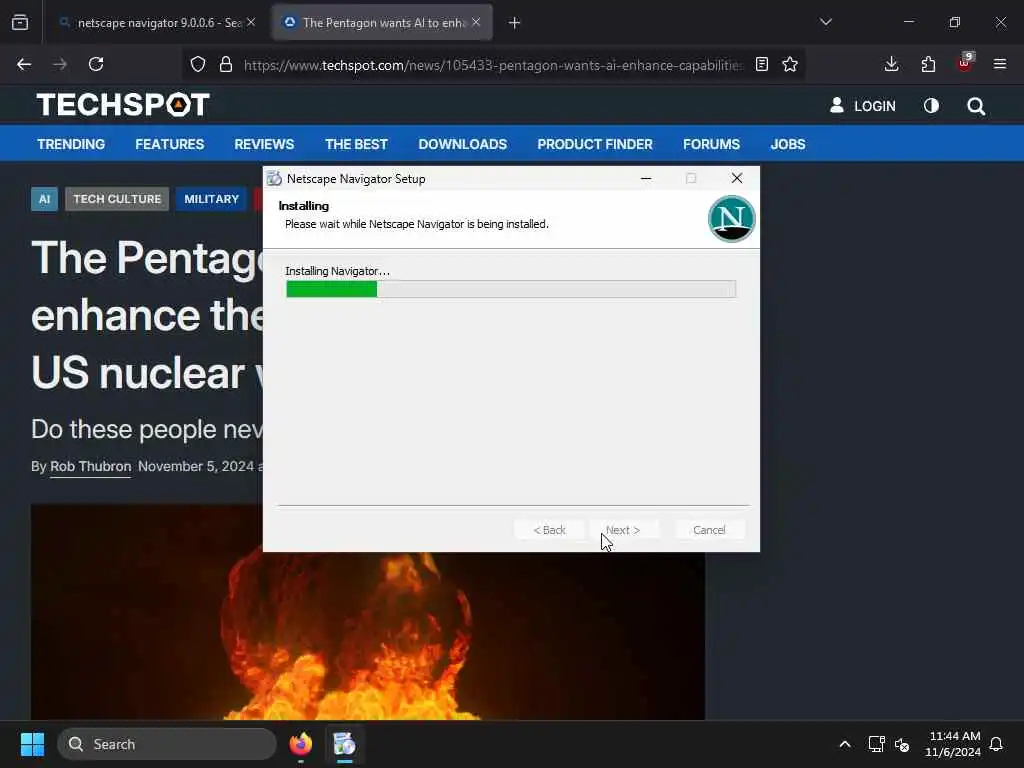Click the taskbar Search box
Screen dimensions: 1024x768
coord(167,744)
